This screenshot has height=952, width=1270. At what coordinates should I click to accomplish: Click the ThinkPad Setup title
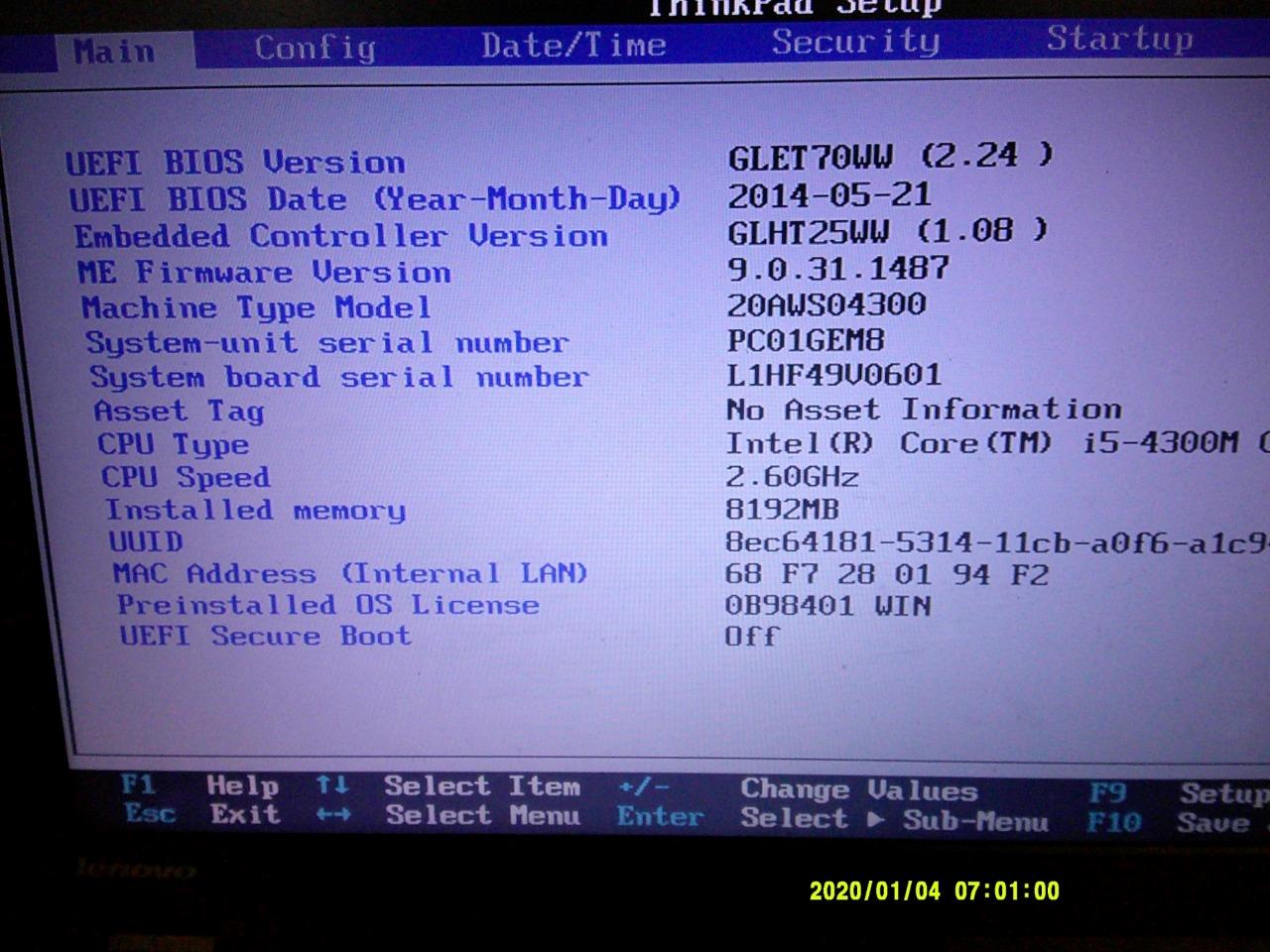[794, 8]
